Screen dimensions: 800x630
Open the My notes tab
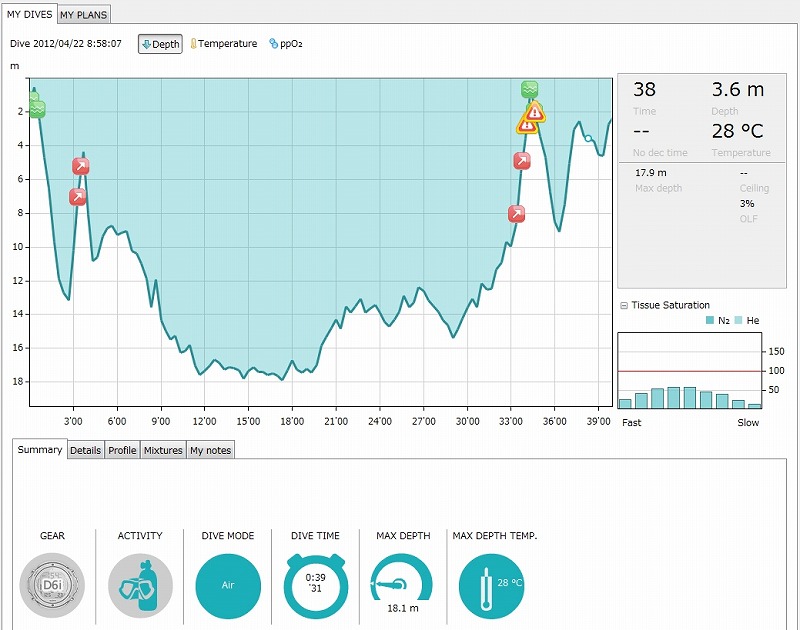pyautogui.click(x=210, y=450)
